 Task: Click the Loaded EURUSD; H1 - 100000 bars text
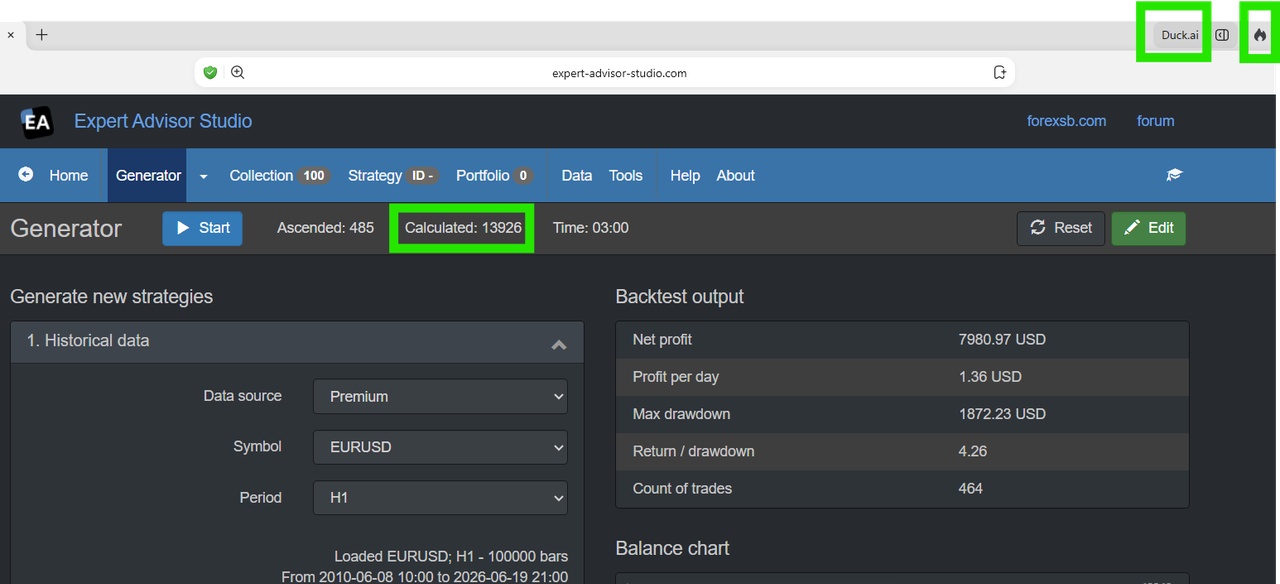451,556
